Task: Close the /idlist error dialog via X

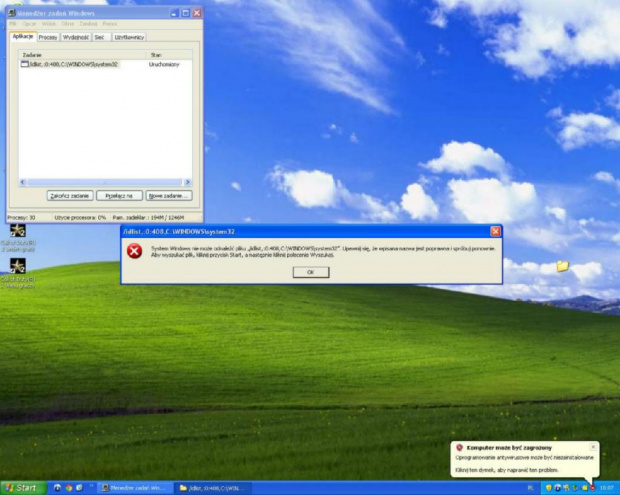Action: click(495, 231)
